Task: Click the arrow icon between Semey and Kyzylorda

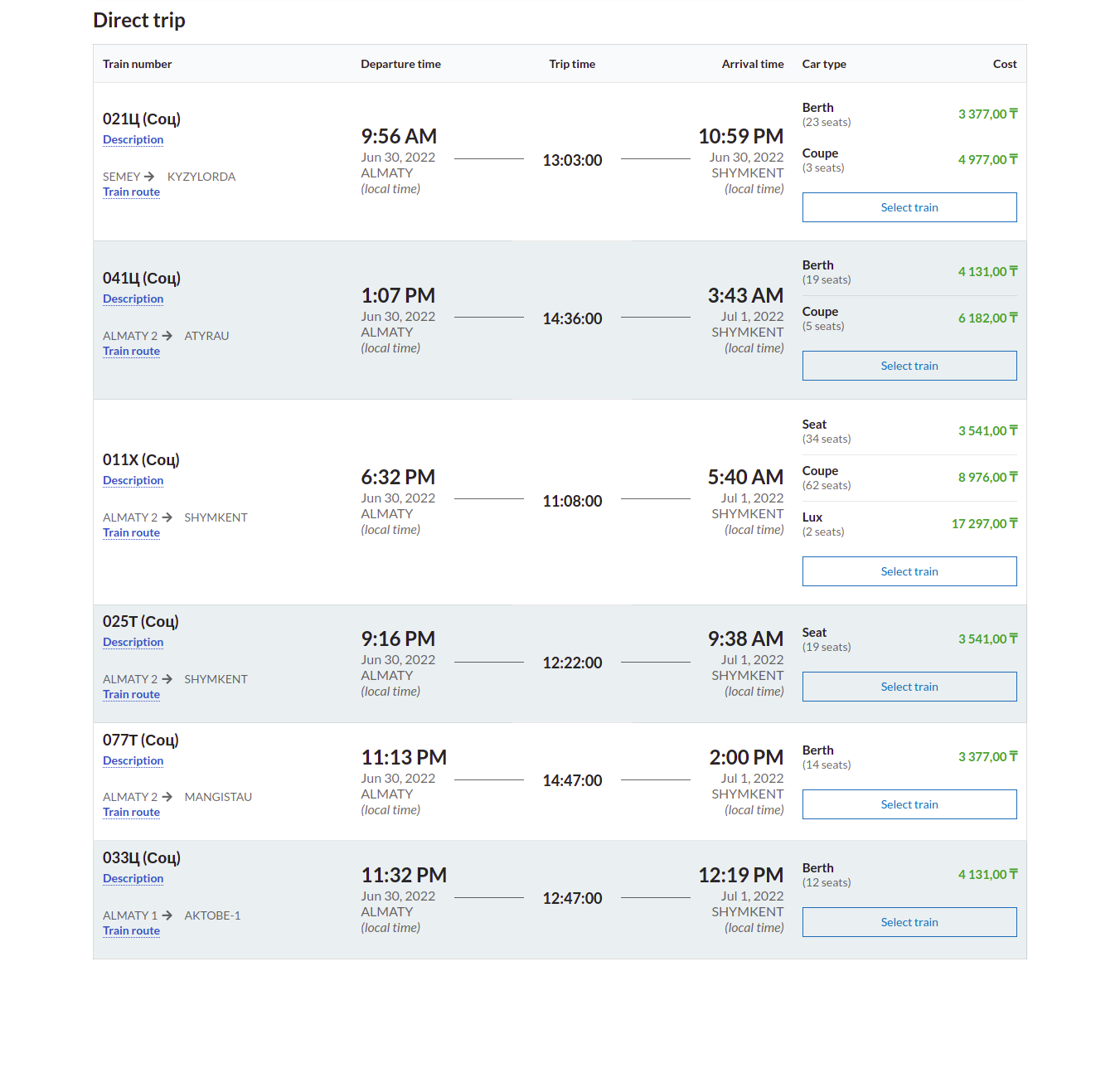Action: point(149,177)
